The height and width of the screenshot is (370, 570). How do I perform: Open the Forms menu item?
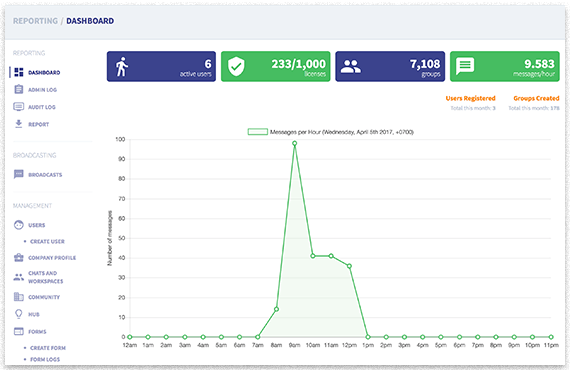pyautogui.click(x=37, y=331)
